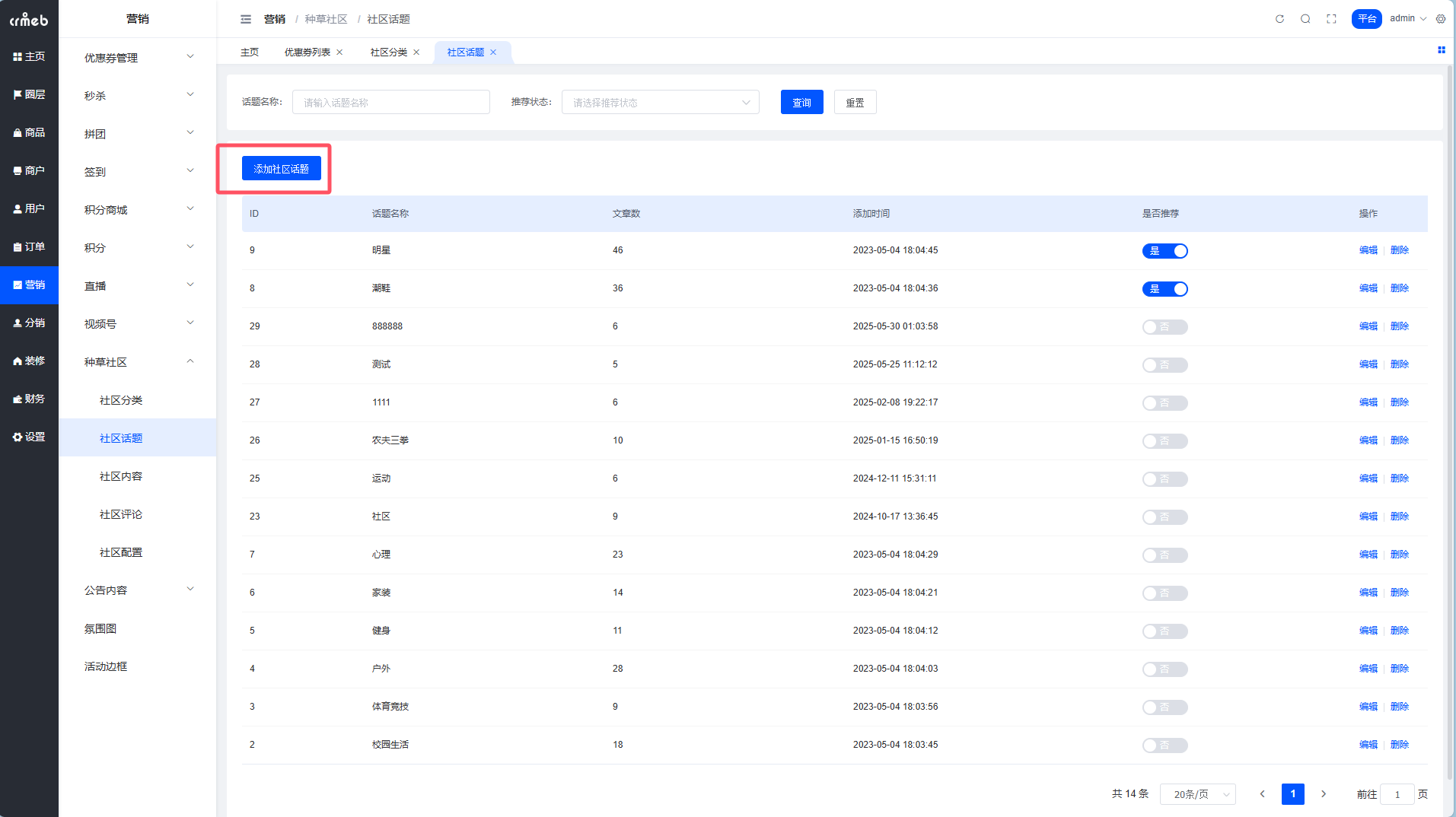1456x817 pixels.
Task: Toggle fullscreen mode icon
Action: tap(1331, 19)
